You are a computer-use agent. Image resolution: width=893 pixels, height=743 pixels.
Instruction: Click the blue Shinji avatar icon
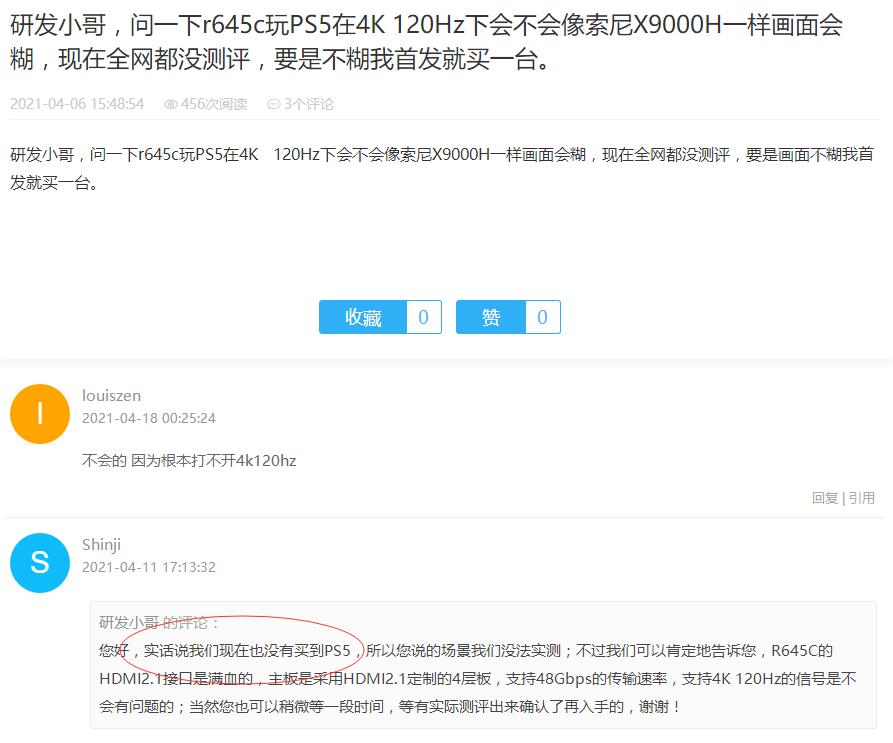coord(40,563)
